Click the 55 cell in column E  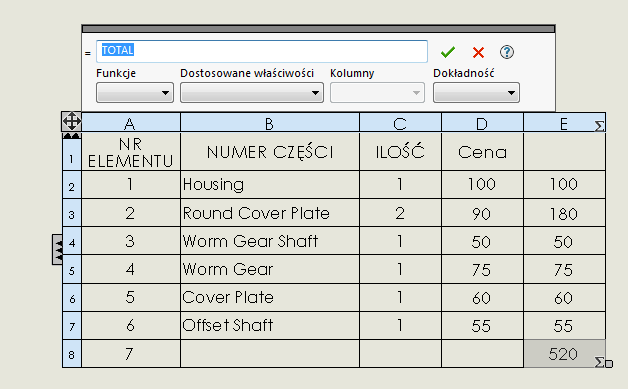point(564,326)
